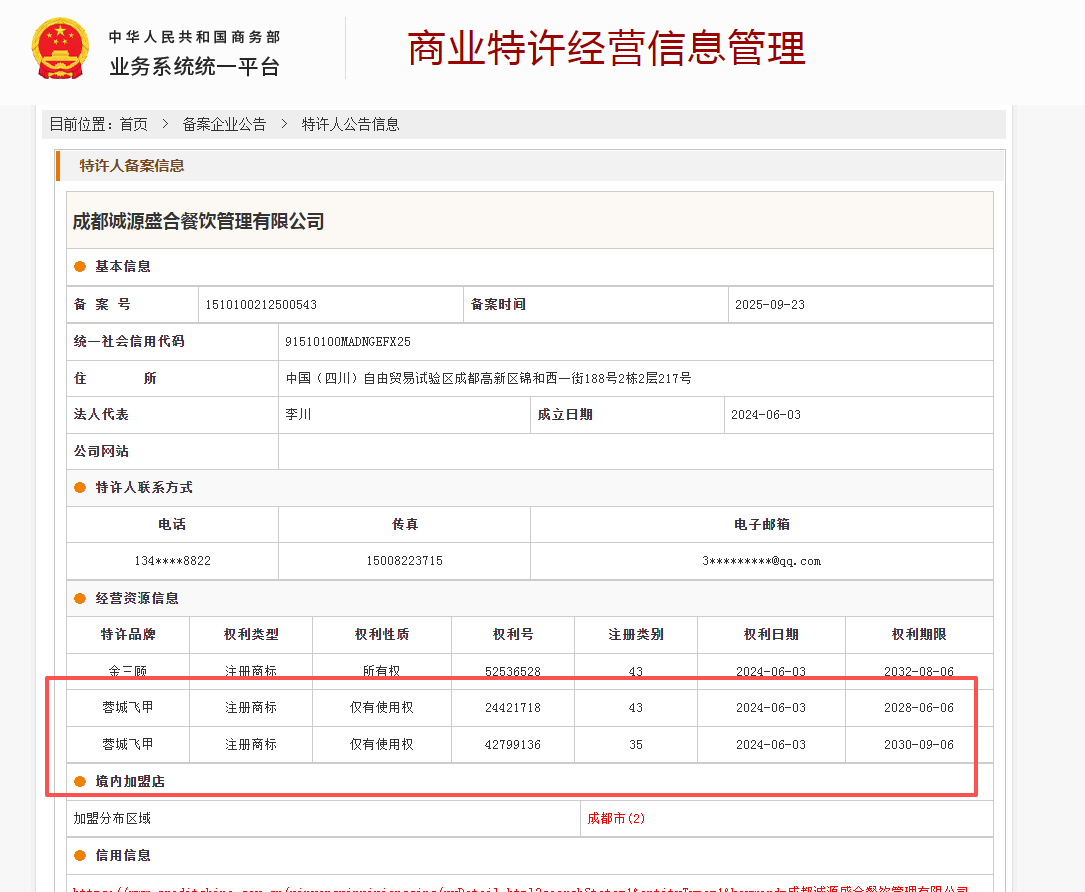Select filing number 1510100212500543

[x=261, y=304]
